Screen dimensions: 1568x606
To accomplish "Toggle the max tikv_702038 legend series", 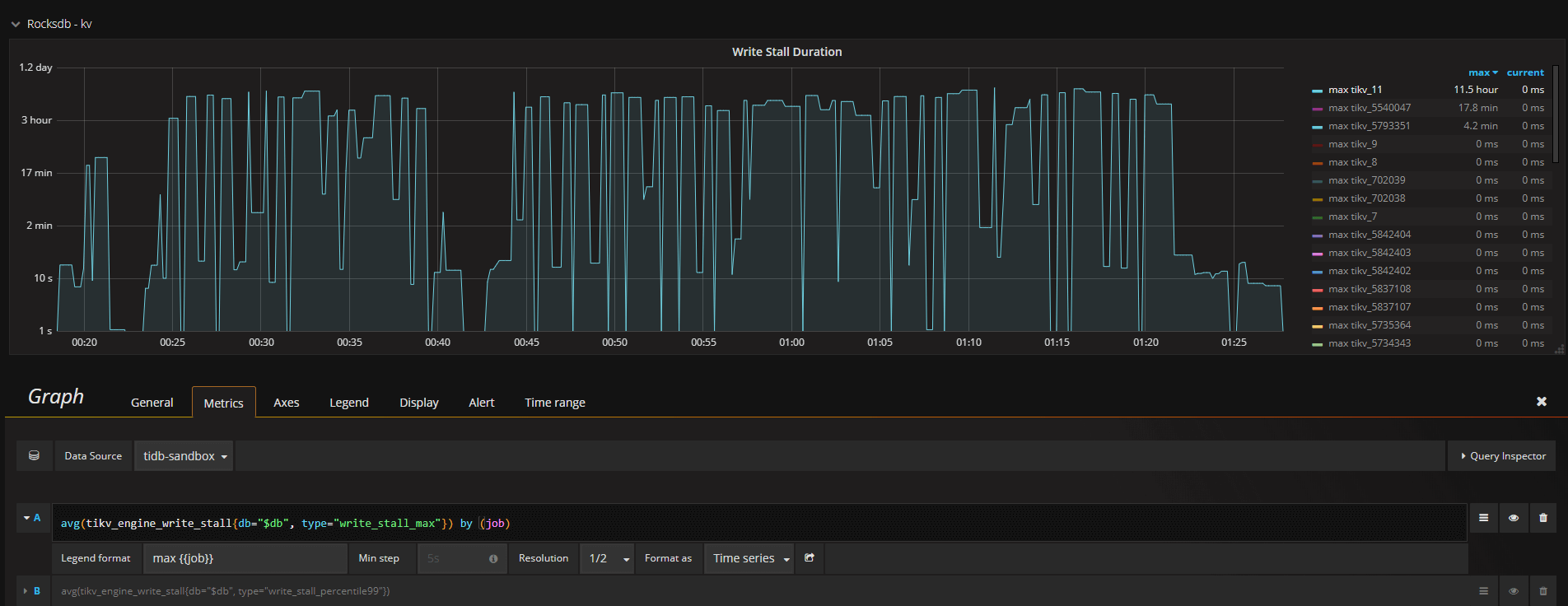I will coord(1367,198).
